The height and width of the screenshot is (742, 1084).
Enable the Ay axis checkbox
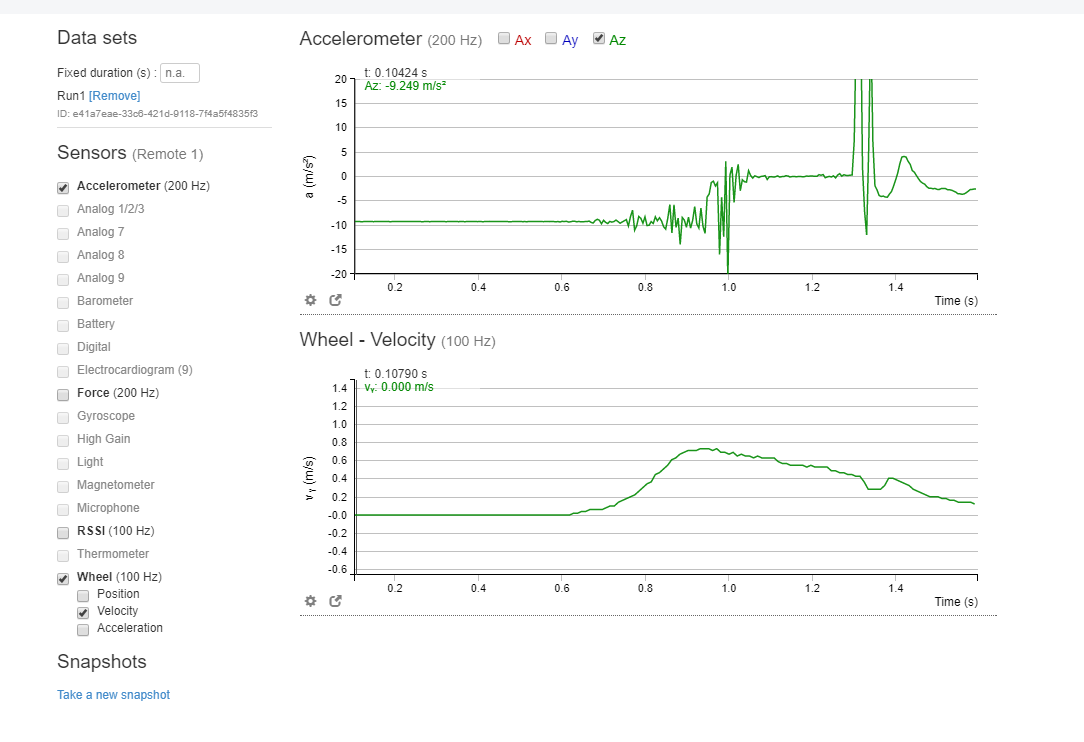[551, 39]
